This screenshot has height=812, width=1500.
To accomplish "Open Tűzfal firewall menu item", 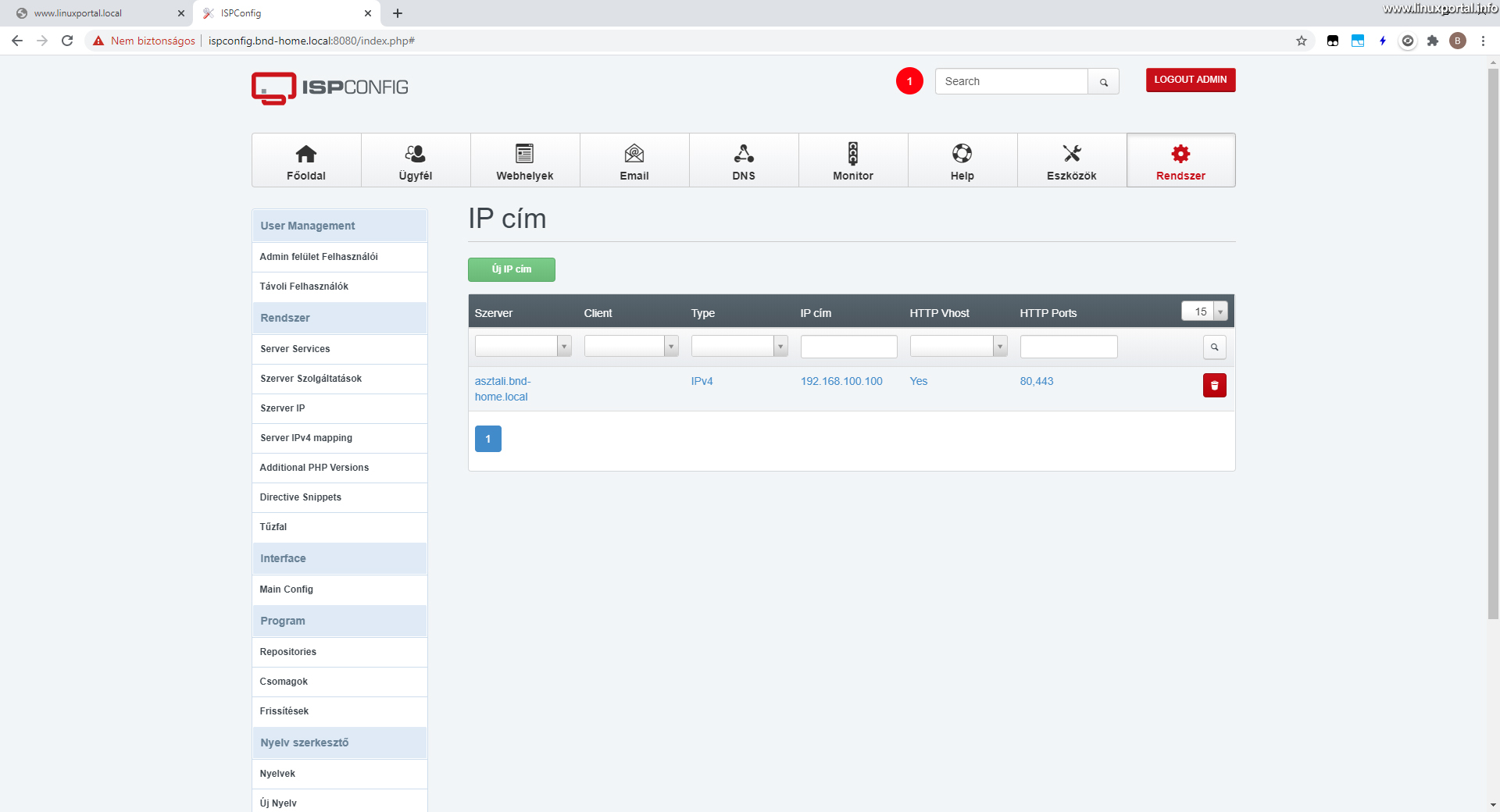I will coord(340,527).
